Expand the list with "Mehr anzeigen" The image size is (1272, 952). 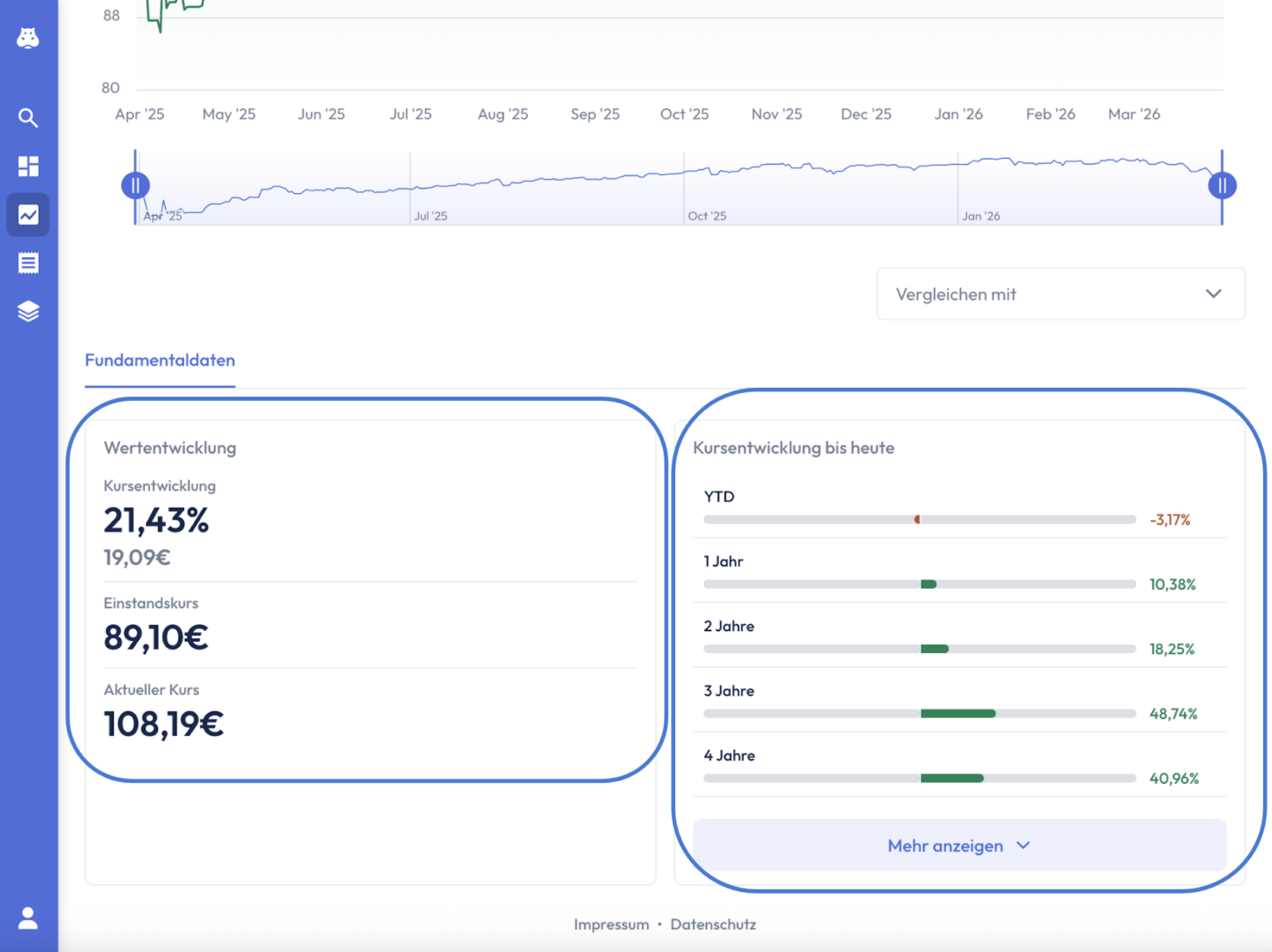(959, 846)
